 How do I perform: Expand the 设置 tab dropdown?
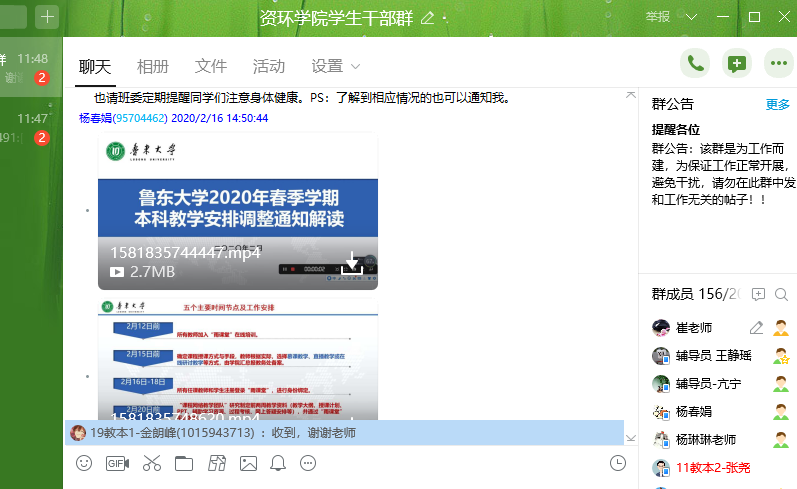coord(355,67)
